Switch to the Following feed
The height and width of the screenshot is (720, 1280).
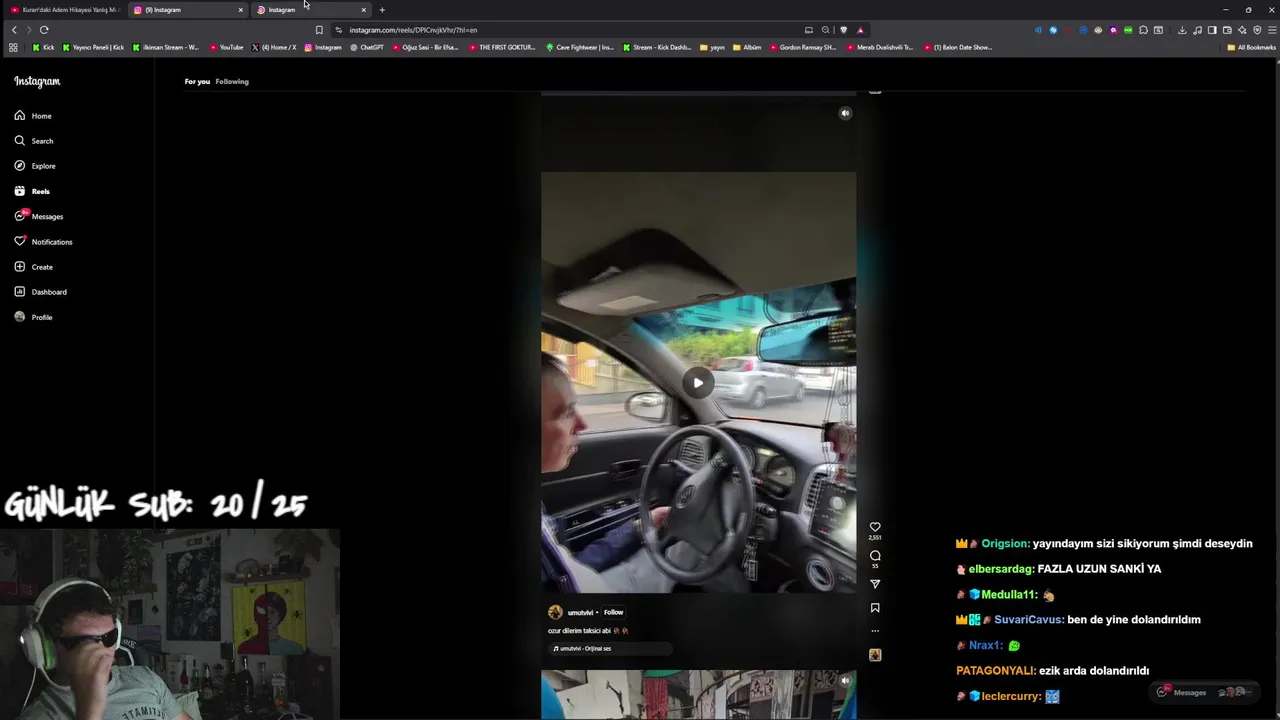[232, 81]
